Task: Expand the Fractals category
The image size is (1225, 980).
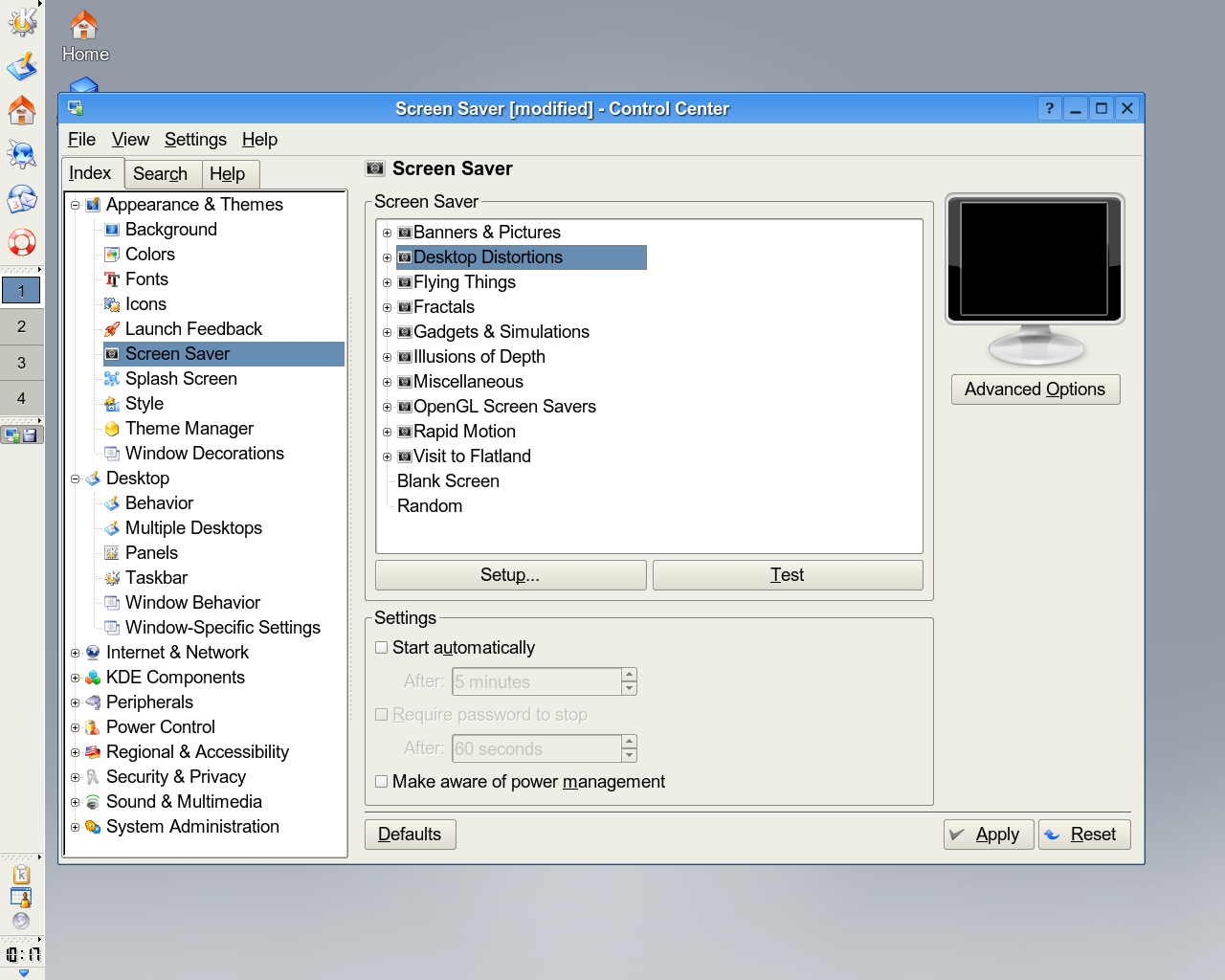Action: [387, 307]
